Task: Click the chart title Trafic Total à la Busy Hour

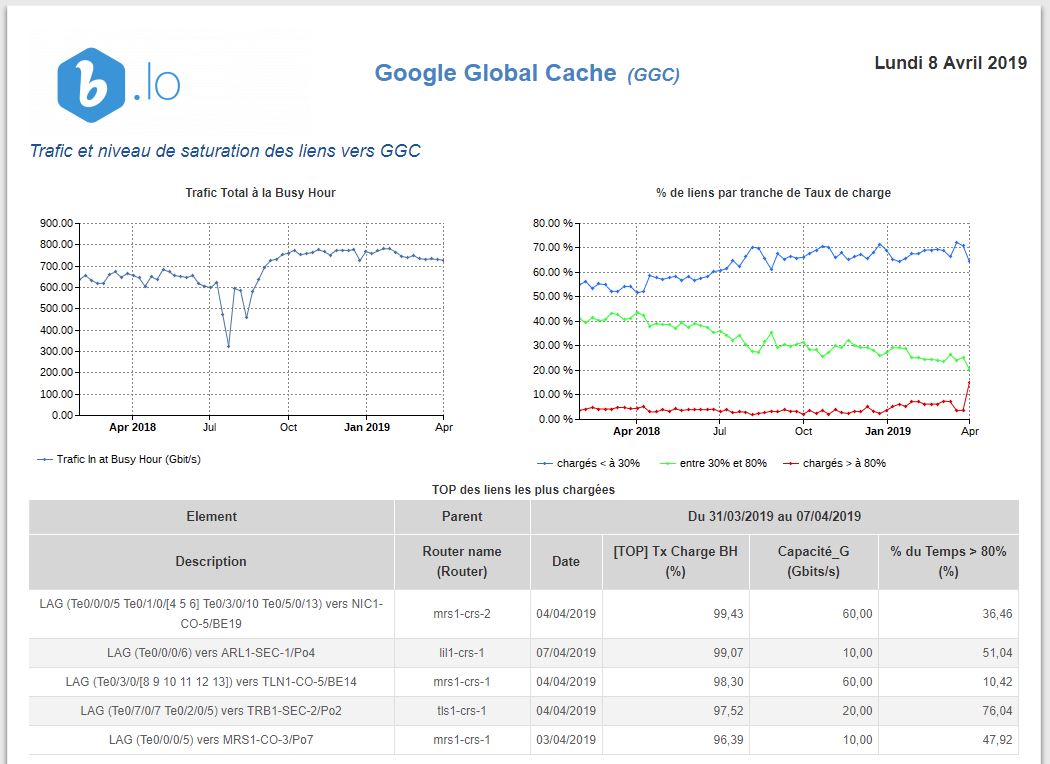Action: 260,193
